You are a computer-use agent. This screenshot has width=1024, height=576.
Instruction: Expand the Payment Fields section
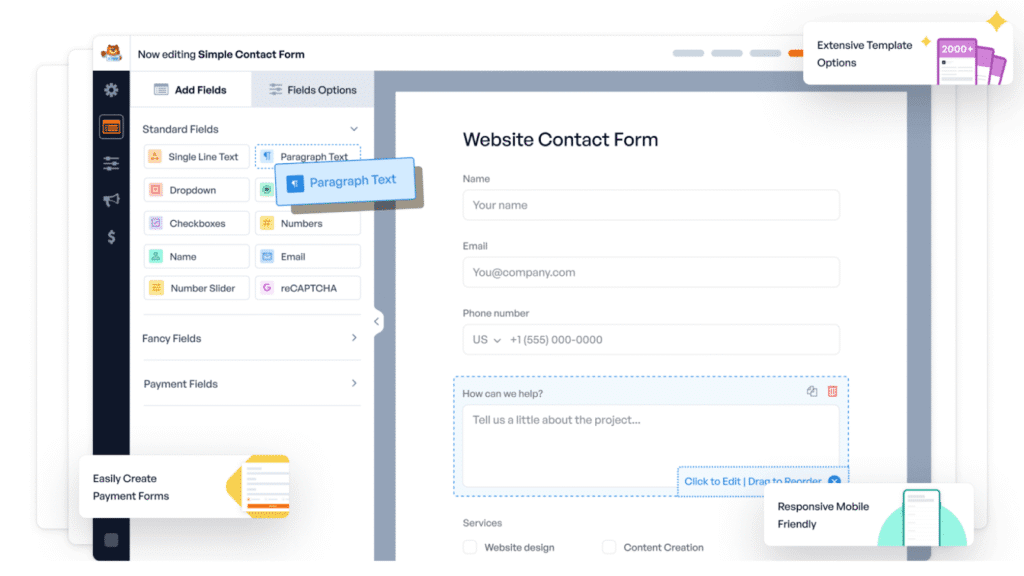point(353,383)
